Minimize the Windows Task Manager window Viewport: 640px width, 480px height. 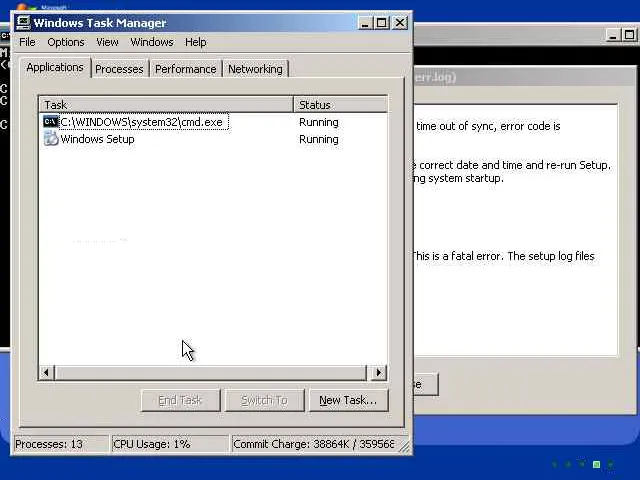[365, 23]
